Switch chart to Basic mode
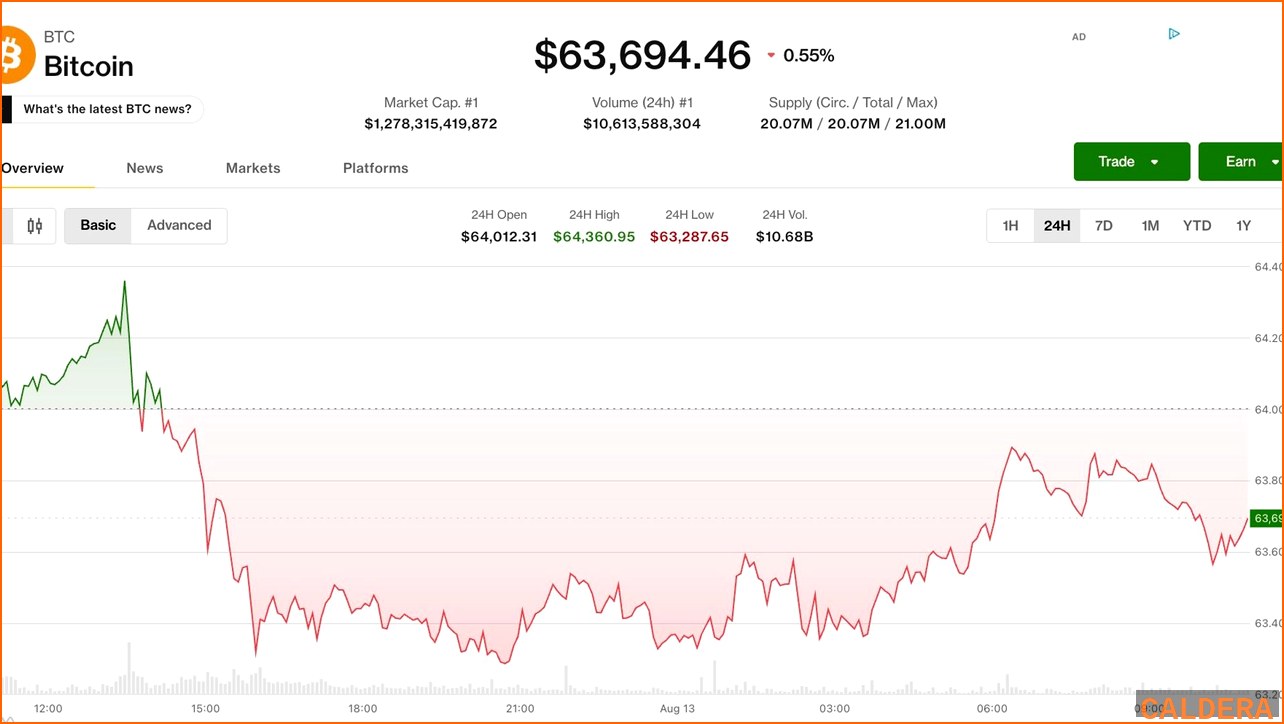Screen dimensions: 1284x724 point(98,226)
